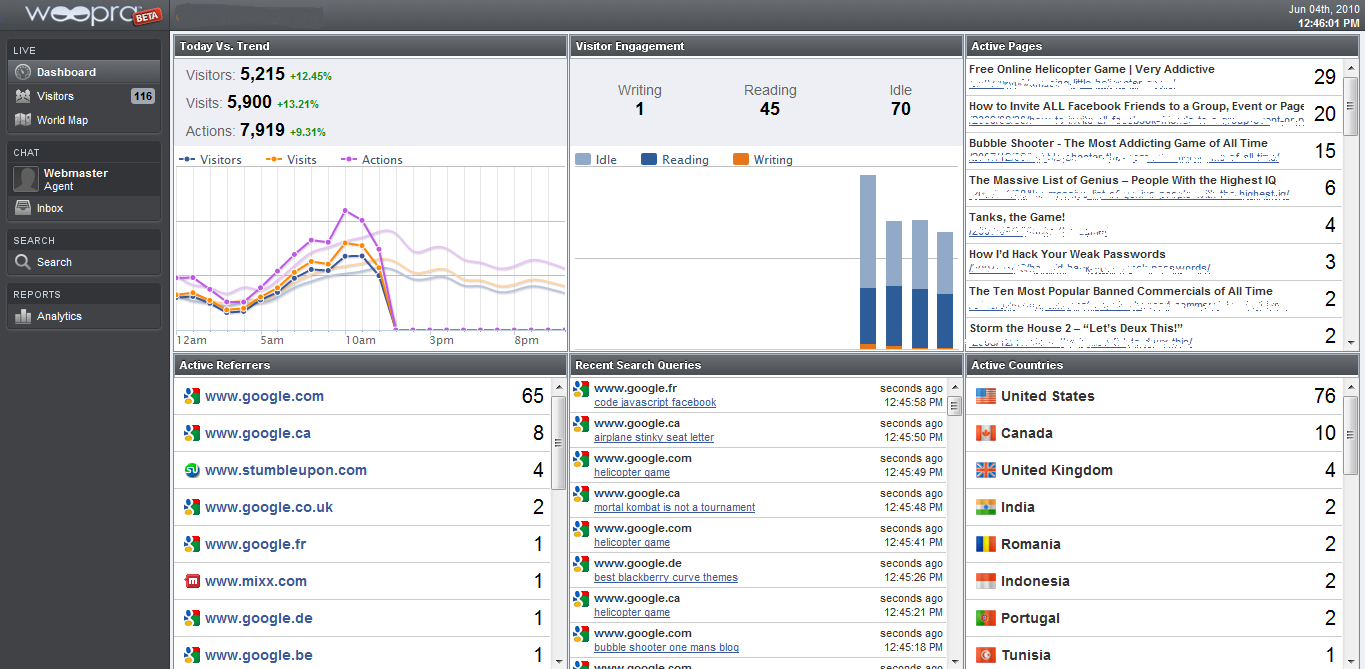Image resolution: width=1365 pixels, height=669 pixels.
Task: Click the Analytics bar-chart icon
Action: click(23, 316)
